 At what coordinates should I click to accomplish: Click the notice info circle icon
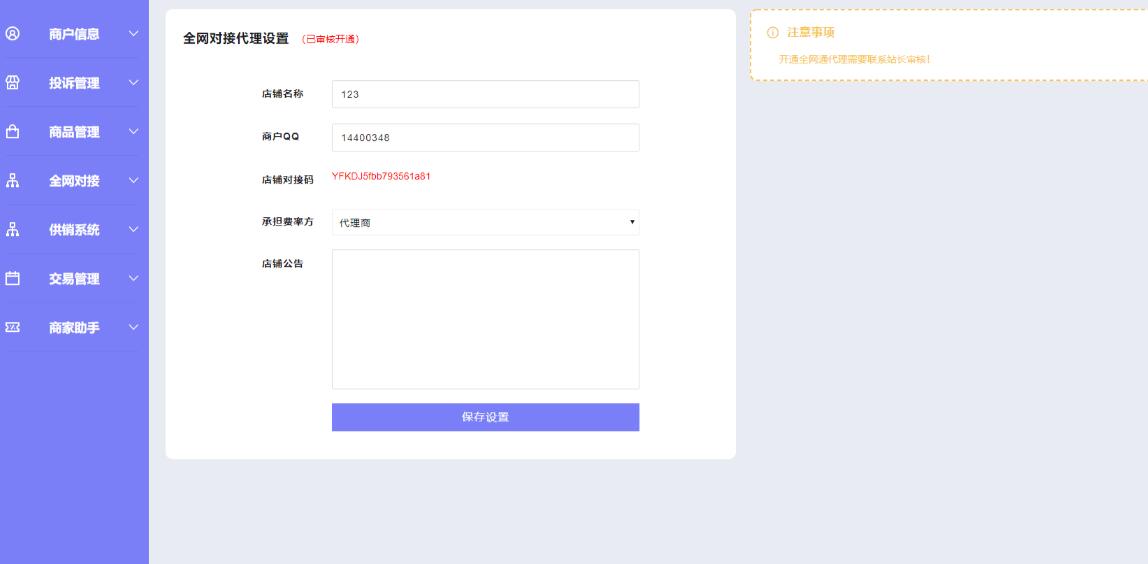pyautogui.click(x=772, y=33)
